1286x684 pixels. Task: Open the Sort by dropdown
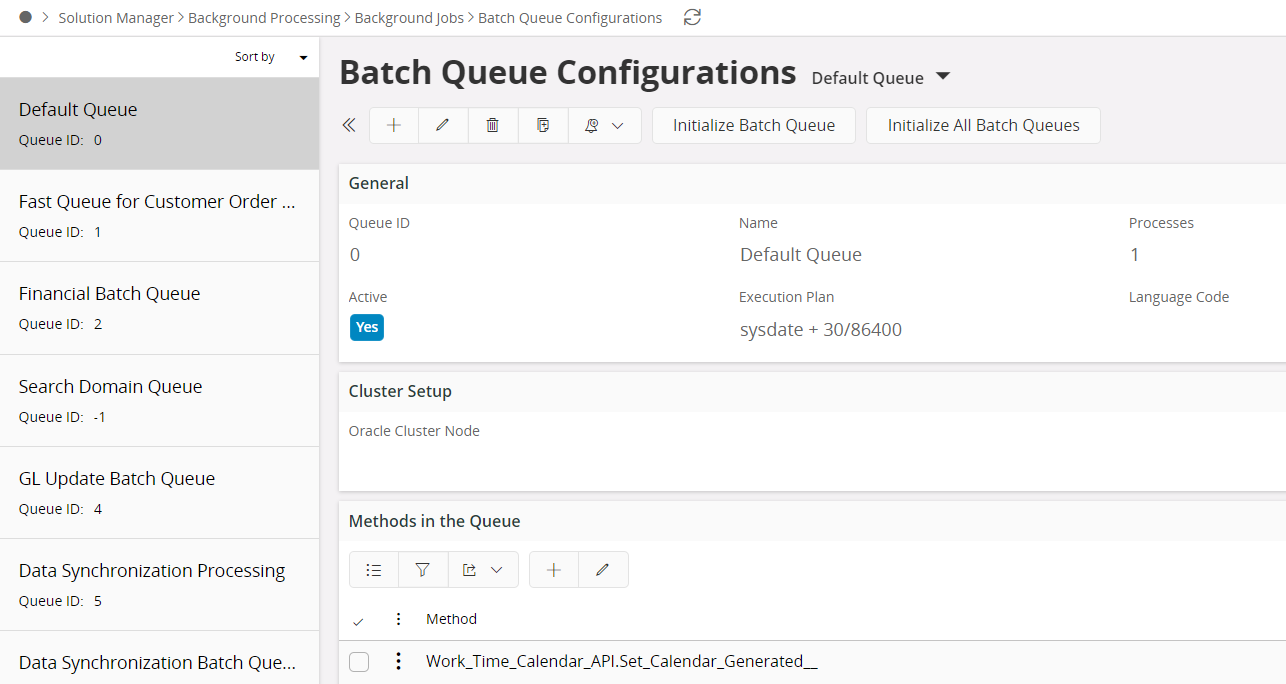(271, 58)
